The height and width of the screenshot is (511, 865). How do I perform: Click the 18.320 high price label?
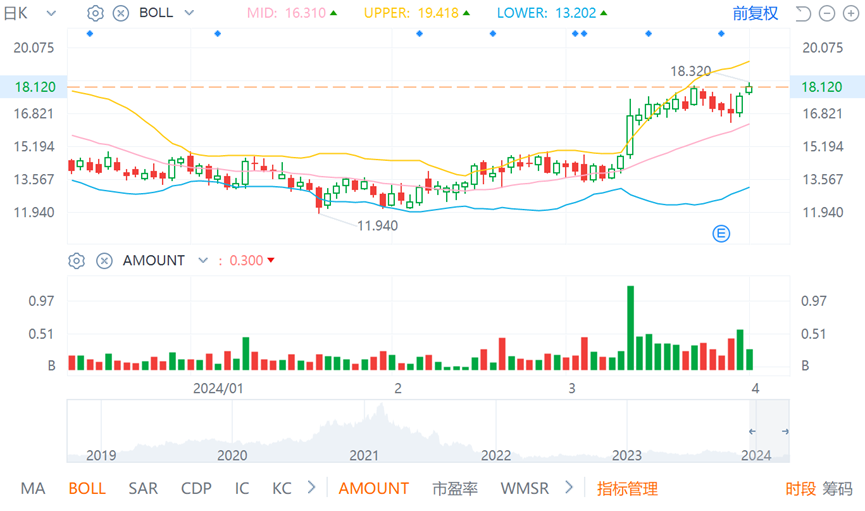click(691, 71)
